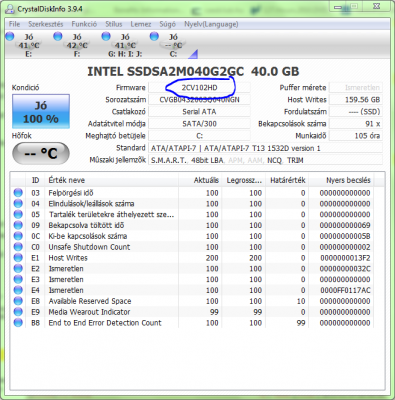Image resolution: width=395 pixels, height=400 pixels.
Task: Select the Available Reserved Space attribute name
Action: pyautogui.click(x=90, y=301)
